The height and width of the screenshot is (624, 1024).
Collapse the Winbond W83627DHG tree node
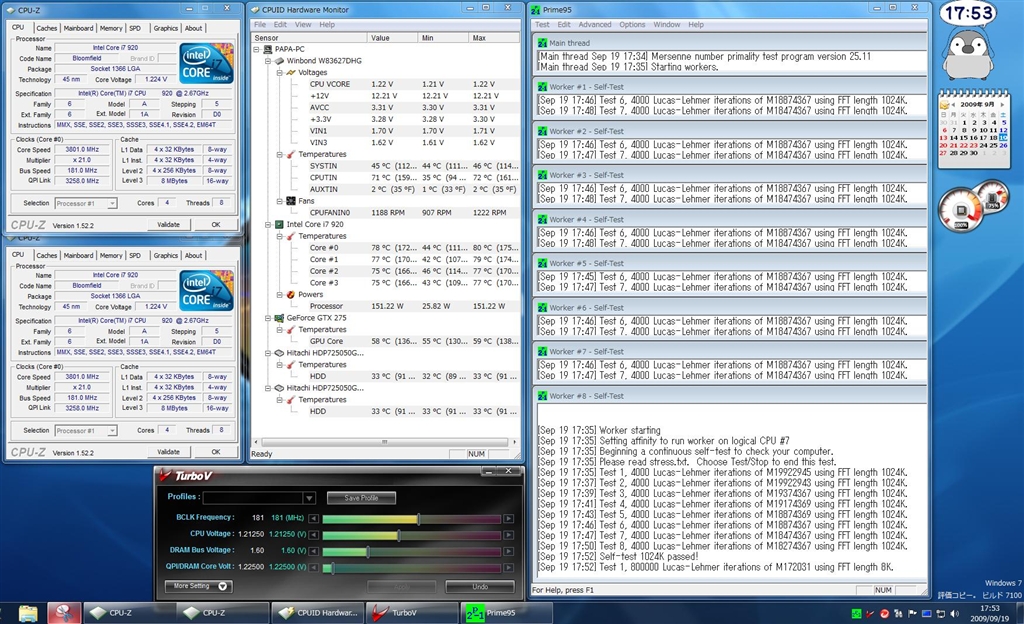coord(267,61)
